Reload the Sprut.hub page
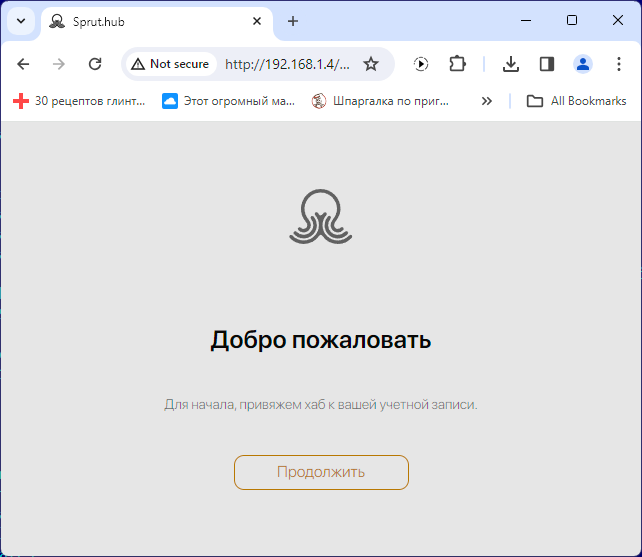This screenshot has width=642, height=557. point(95,64)
